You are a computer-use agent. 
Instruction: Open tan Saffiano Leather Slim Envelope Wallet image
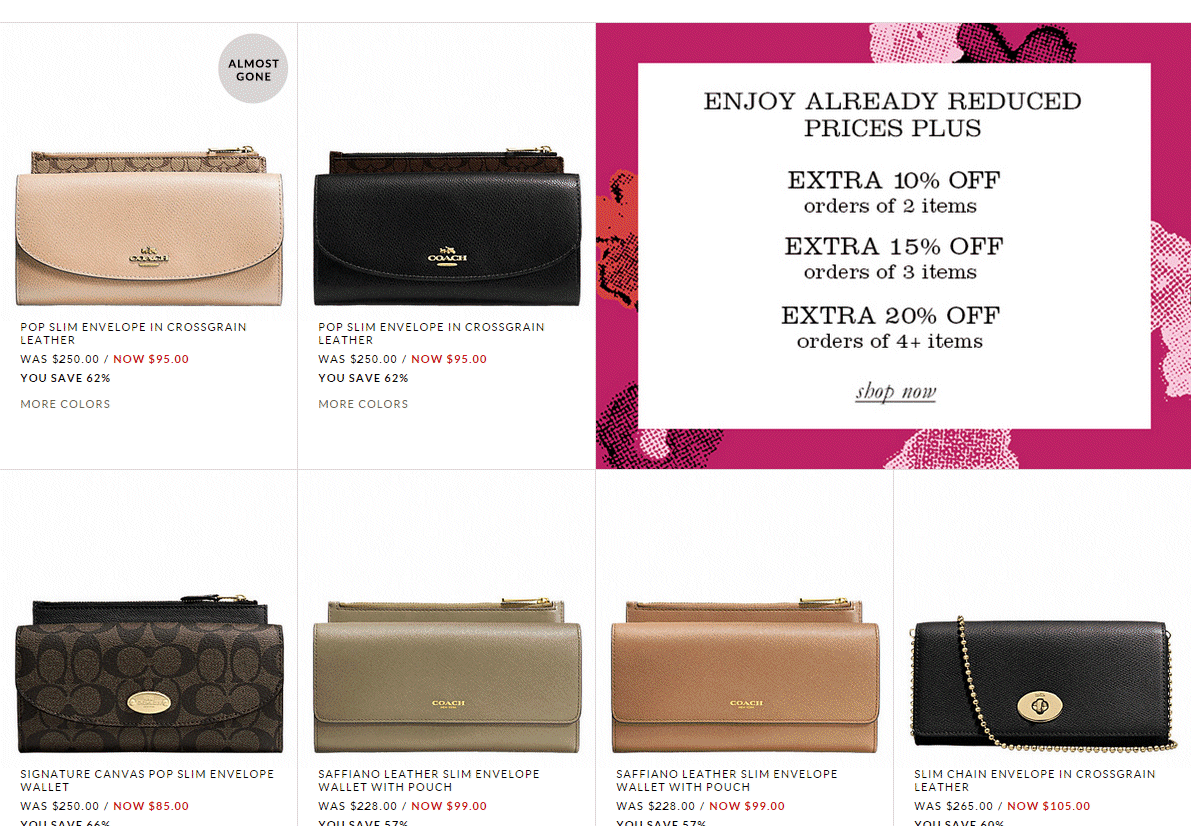(745, 675)
